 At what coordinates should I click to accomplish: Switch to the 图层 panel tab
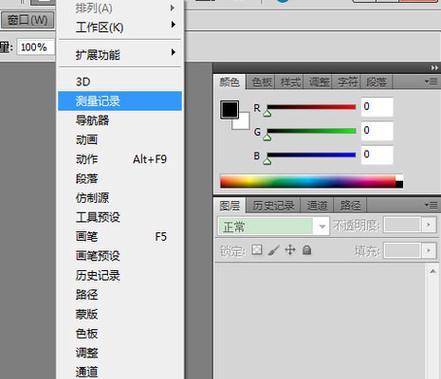(x=230, y=205)
